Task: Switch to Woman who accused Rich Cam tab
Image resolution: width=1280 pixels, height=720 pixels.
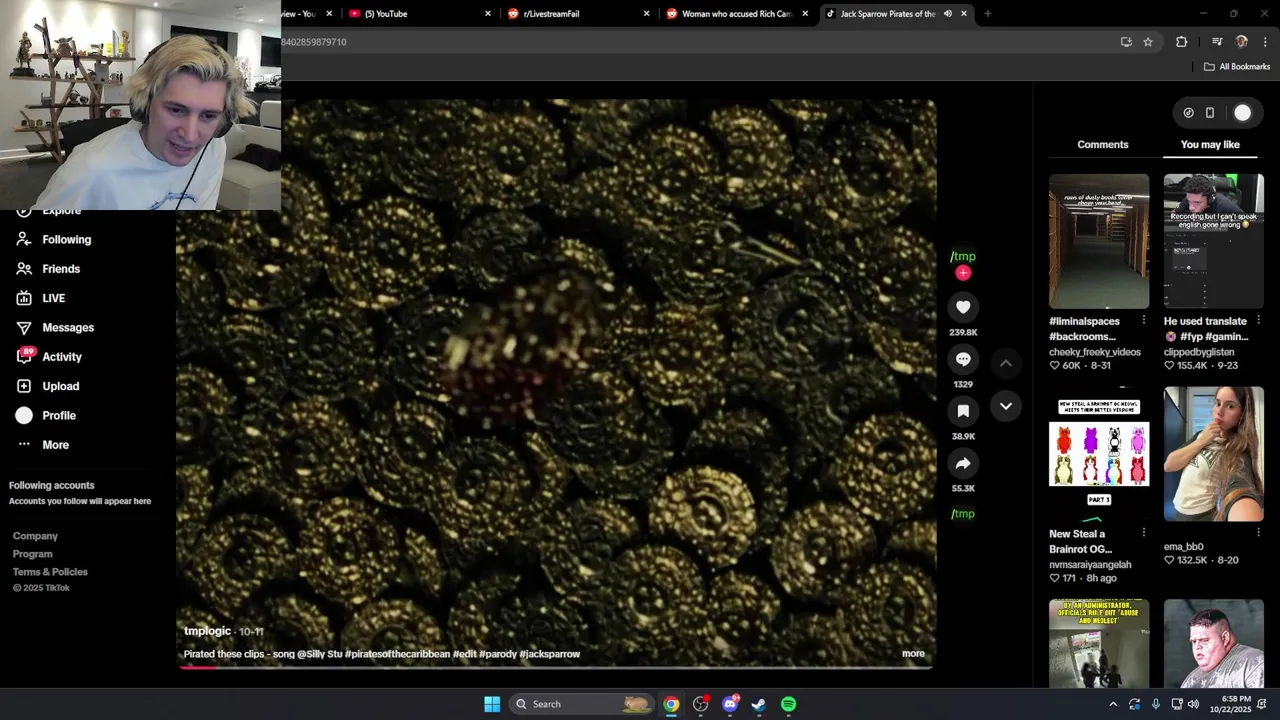Action: point(736,14)
